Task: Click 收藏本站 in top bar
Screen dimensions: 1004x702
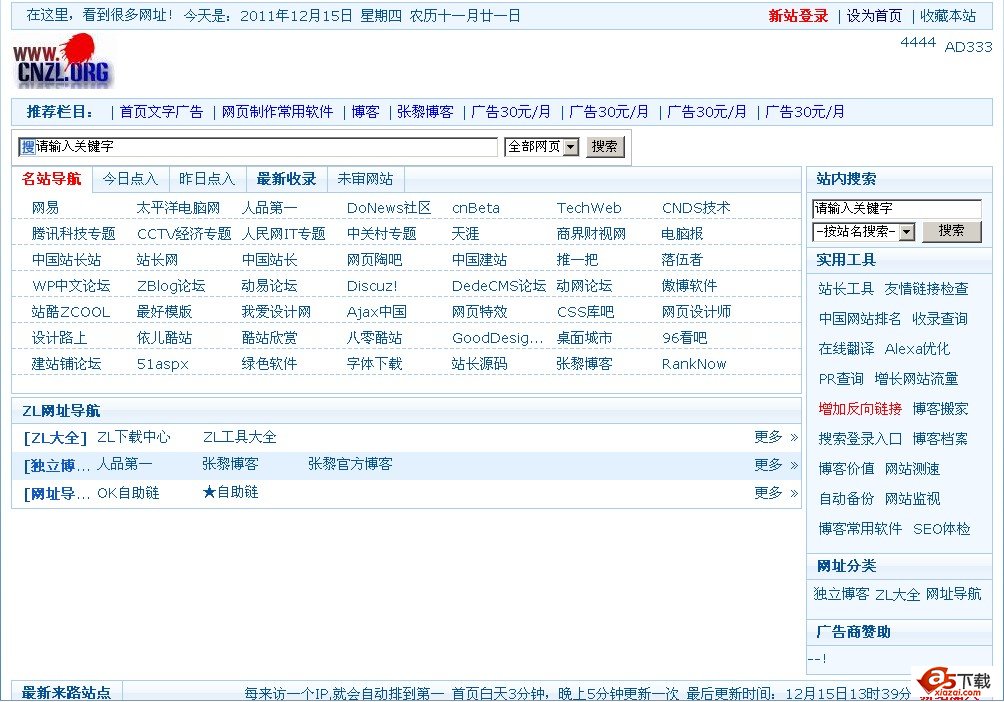Action: point(948,16)
